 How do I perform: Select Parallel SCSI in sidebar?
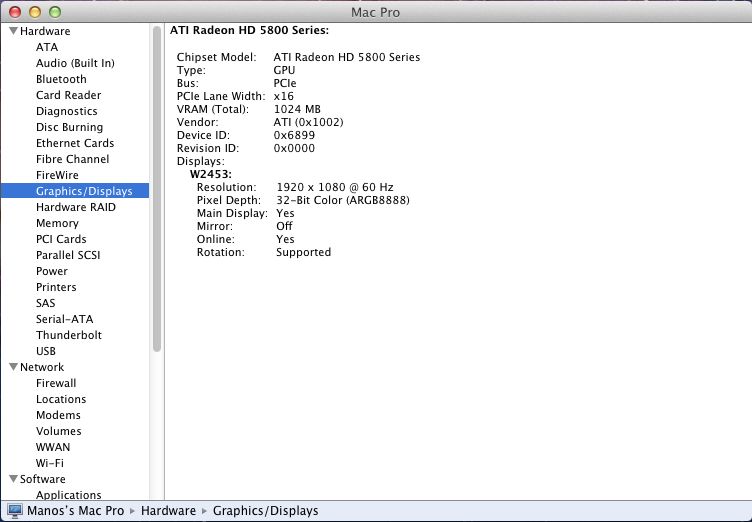pyautogui.click(x=68, y=255)
